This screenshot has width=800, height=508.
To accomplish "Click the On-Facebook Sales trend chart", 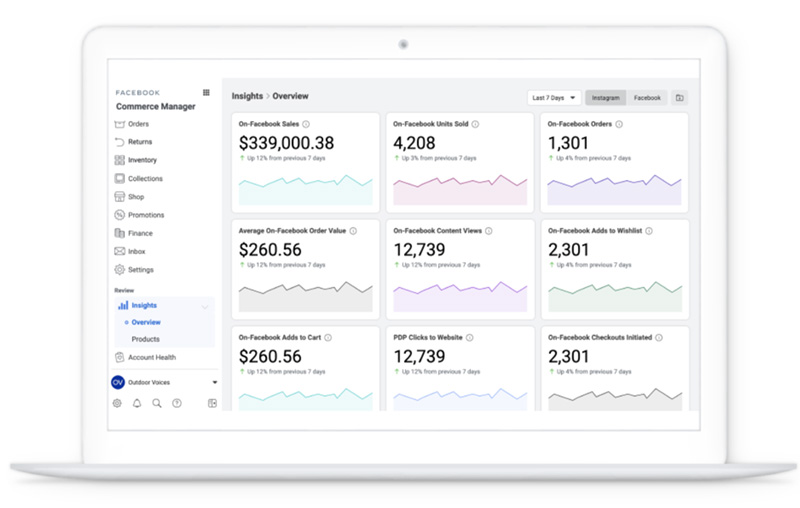I will 306,190.
